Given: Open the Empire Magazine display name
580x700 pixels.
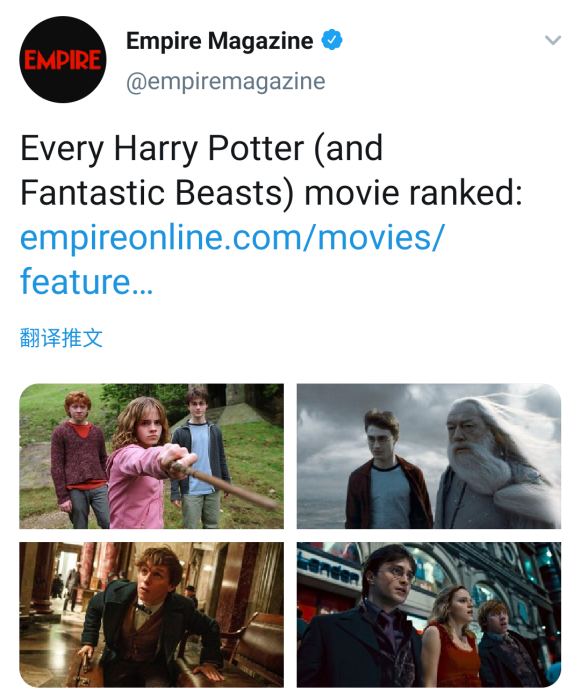Looking at the screenshot, I should click(220, 41).
